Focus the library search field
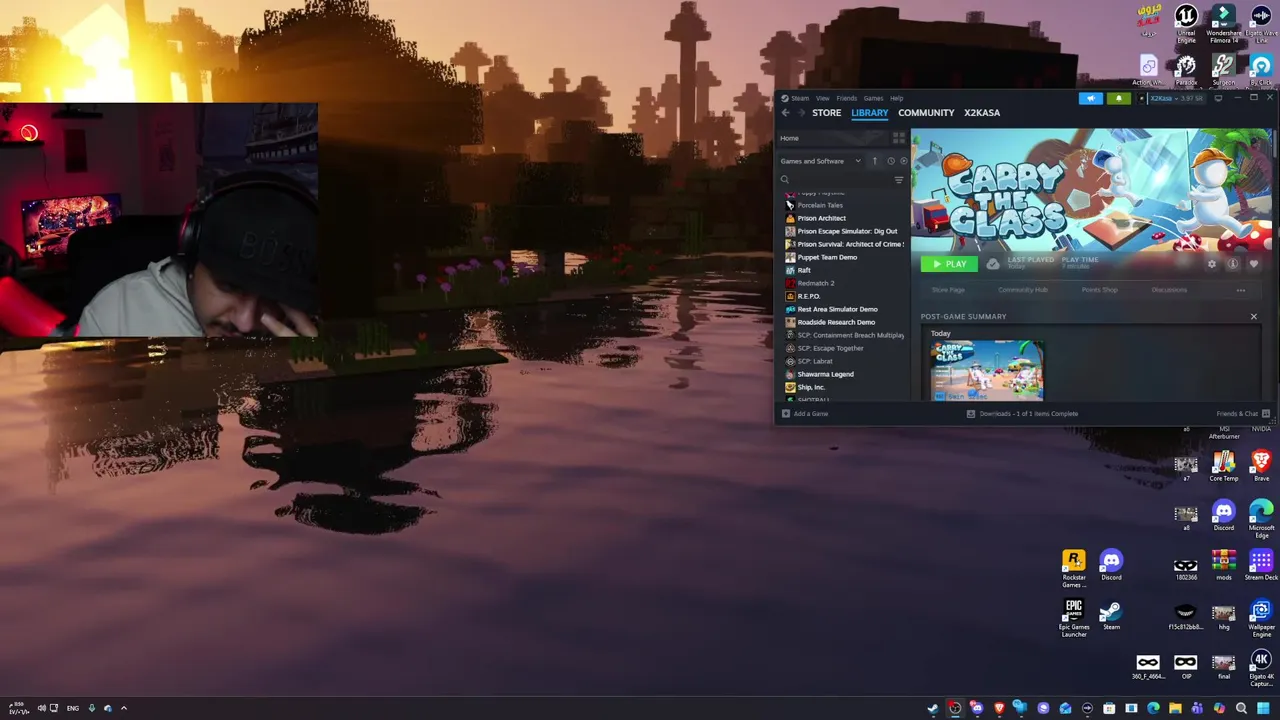1280x720 pixels. (x=835, y=180)
